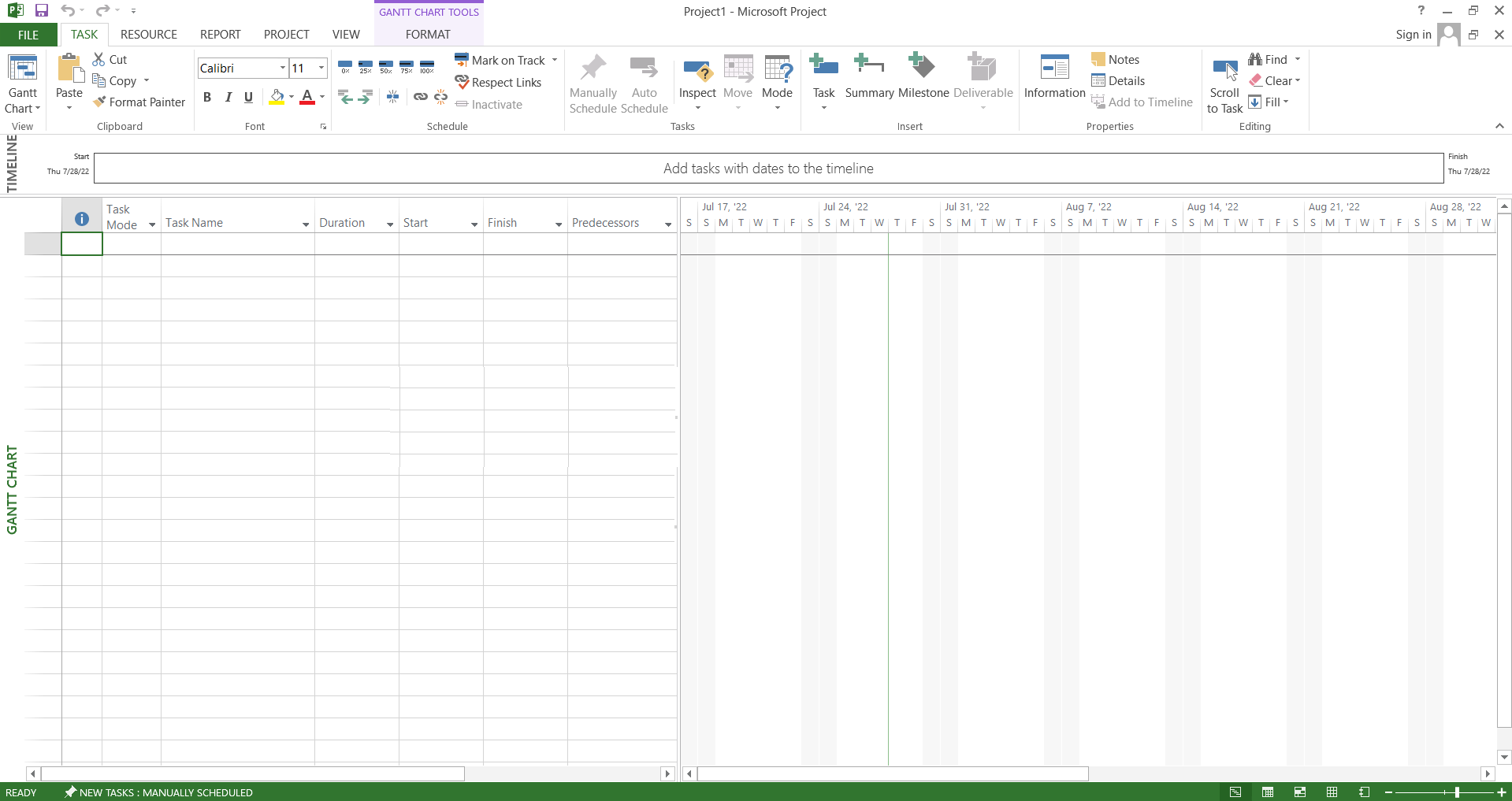Switch to the RESOURCE tab
Viewport: 1512px width, 801px height.
coord(149,35)
